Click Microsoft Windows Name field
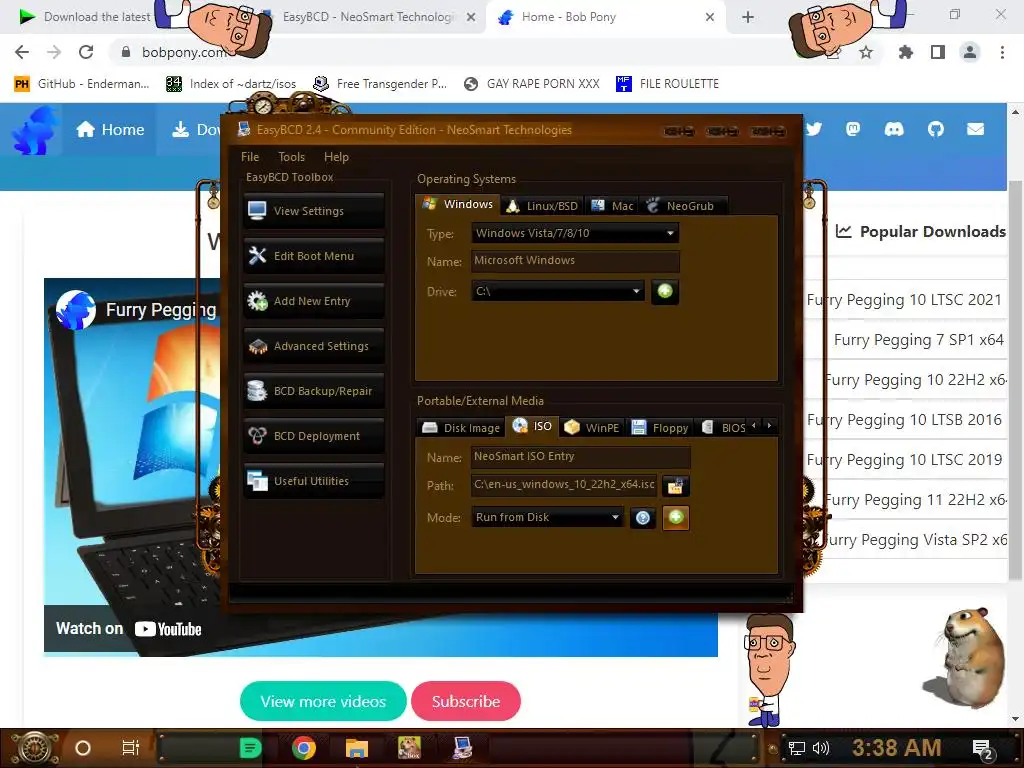 point(575,261)
